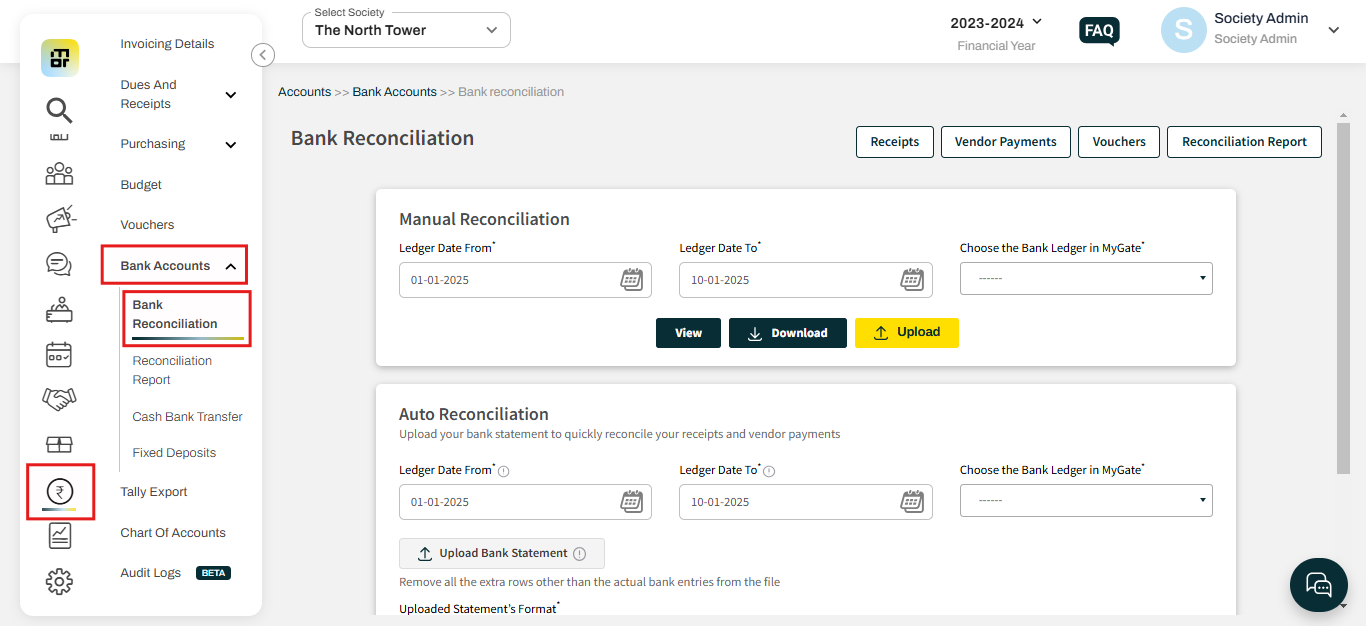Click the residents group people icon
Screen dimensions: 1366x626
[x=59, y=174]
